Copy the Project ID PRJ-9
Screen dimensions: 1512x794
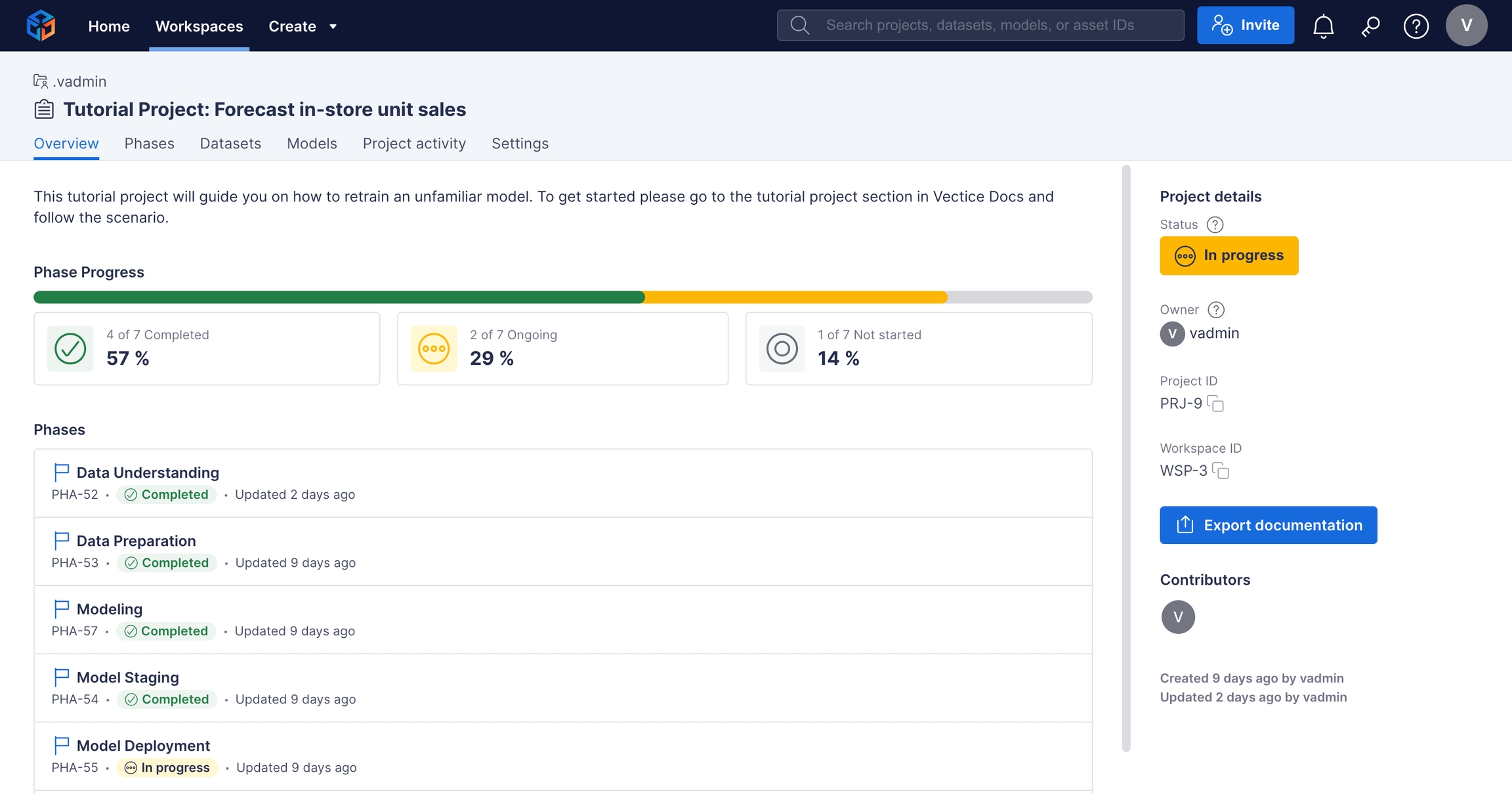[1216, 404]
